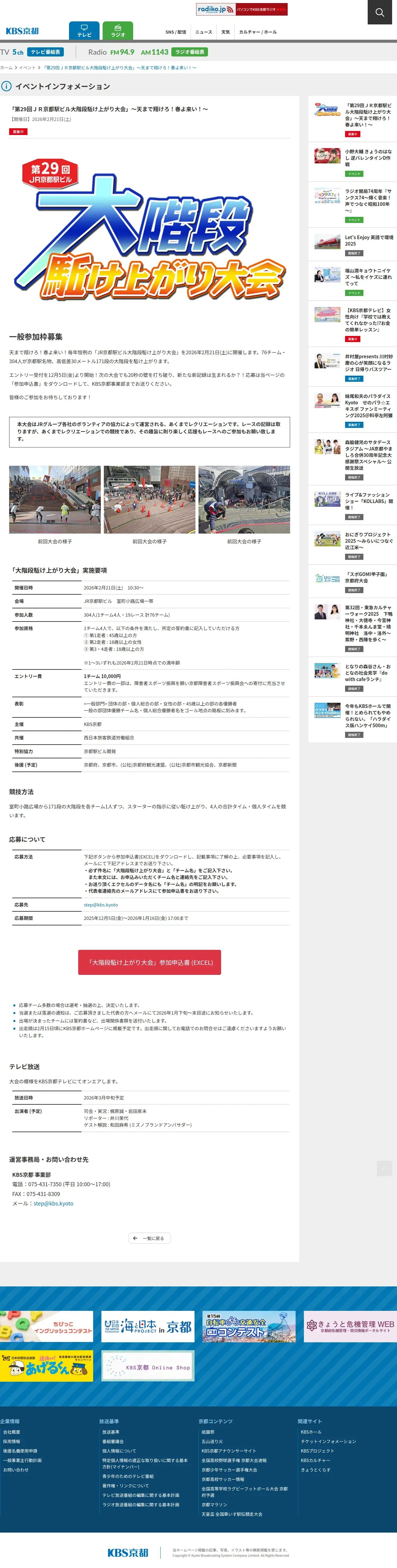Switch to the テレビ tab
The image size is (397, 1568).
(84, 31)
